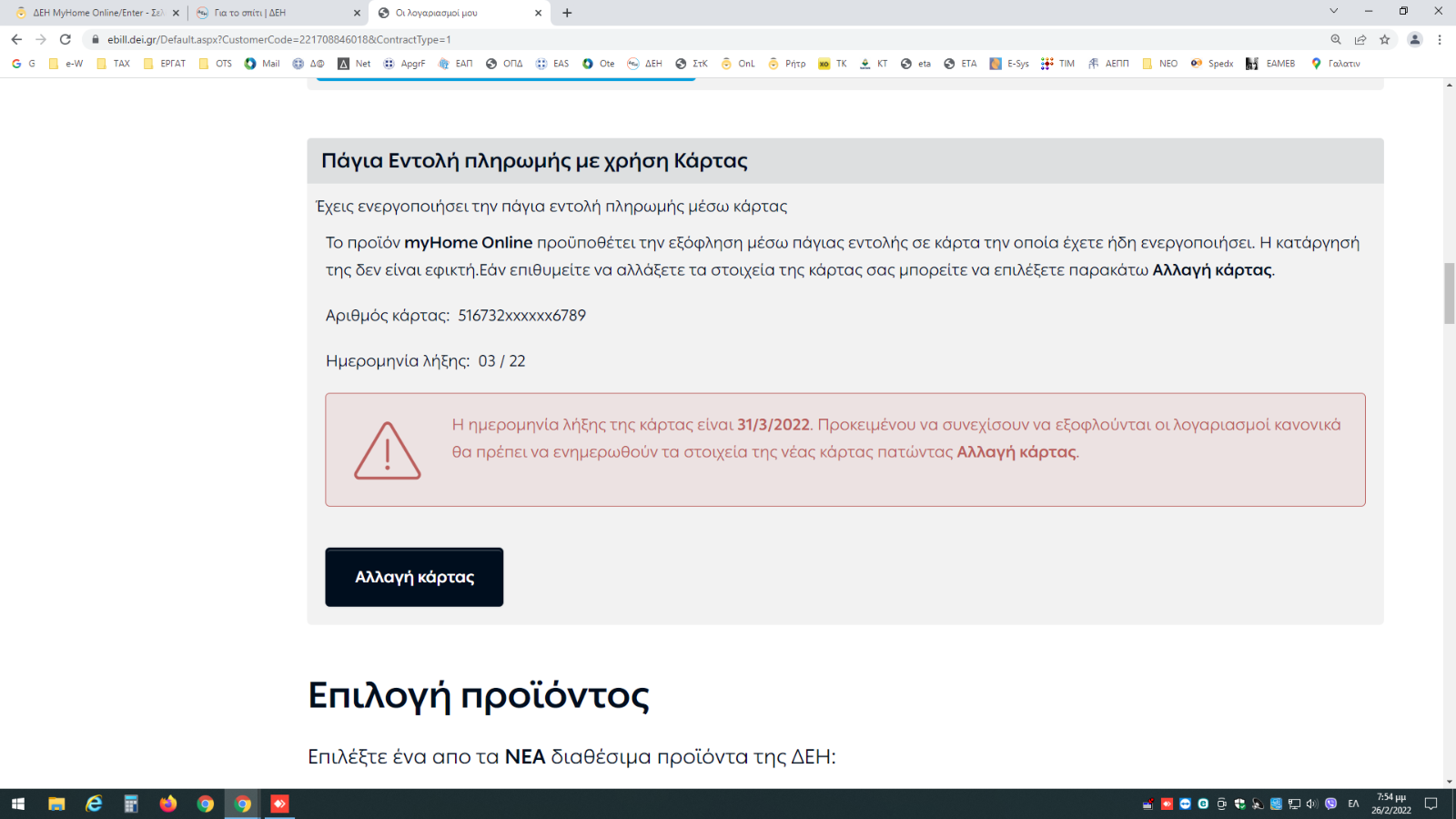Open the G Google bookmark
Image resolution: width=1456 pixels, height=819 pixels.
point(24,64)
